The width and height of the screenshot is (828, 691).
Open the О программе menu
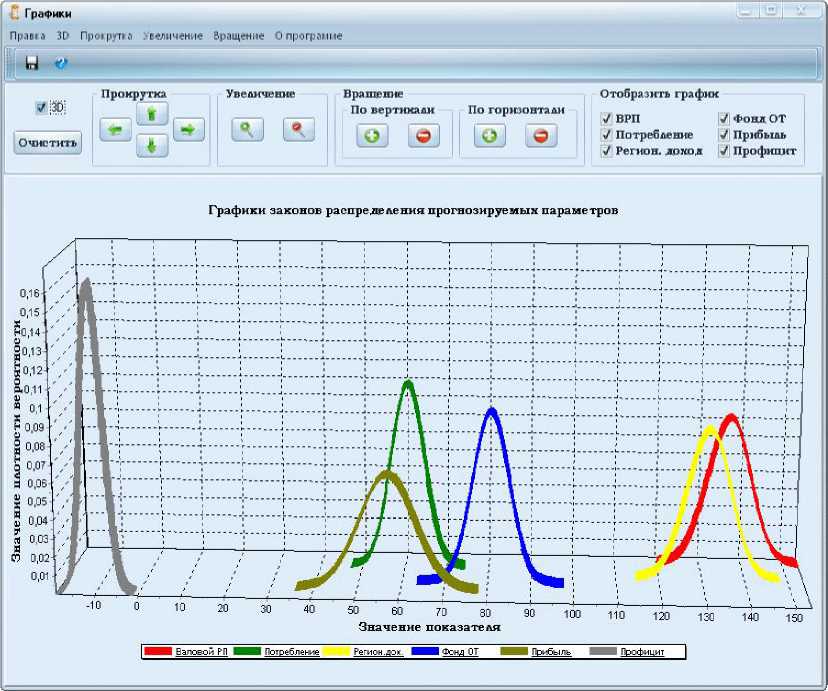point(308,36)
